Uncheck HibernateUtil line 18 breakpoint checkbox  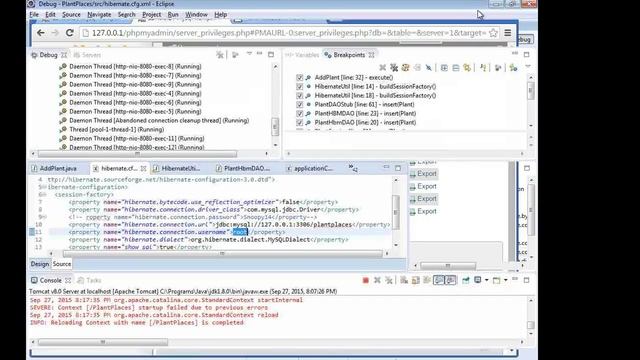coord(300,96)
